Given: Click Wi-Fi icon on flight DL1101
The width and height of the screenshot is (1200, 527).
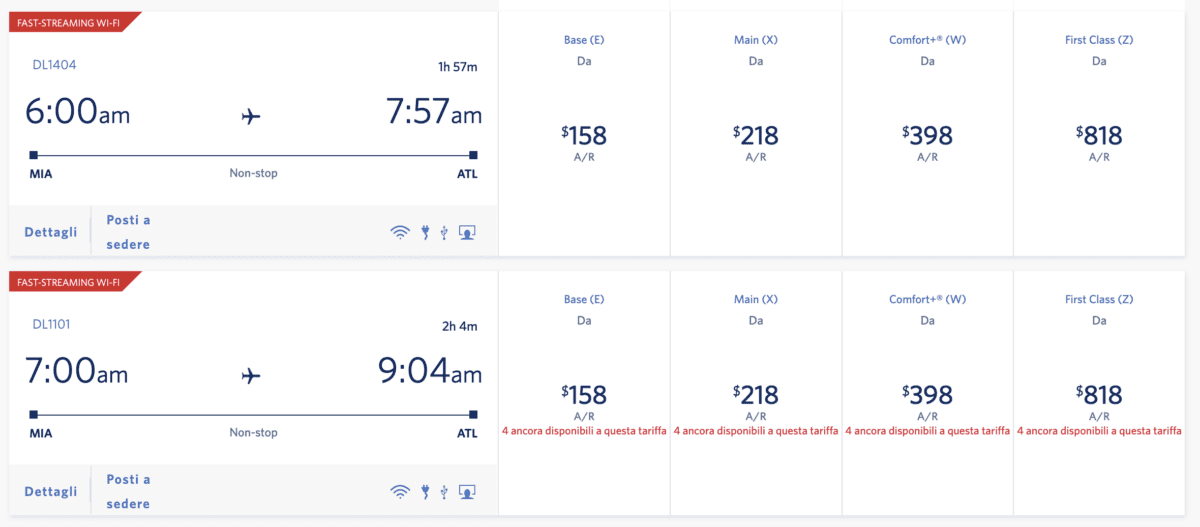Looking at the screenshot, I should point(400,491).
